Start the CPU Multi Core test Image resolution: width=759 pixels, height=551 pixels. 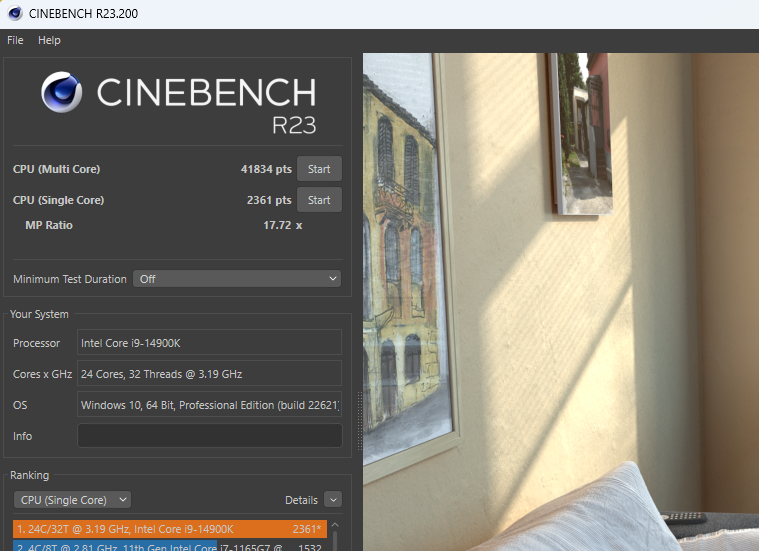pos(319,169)
